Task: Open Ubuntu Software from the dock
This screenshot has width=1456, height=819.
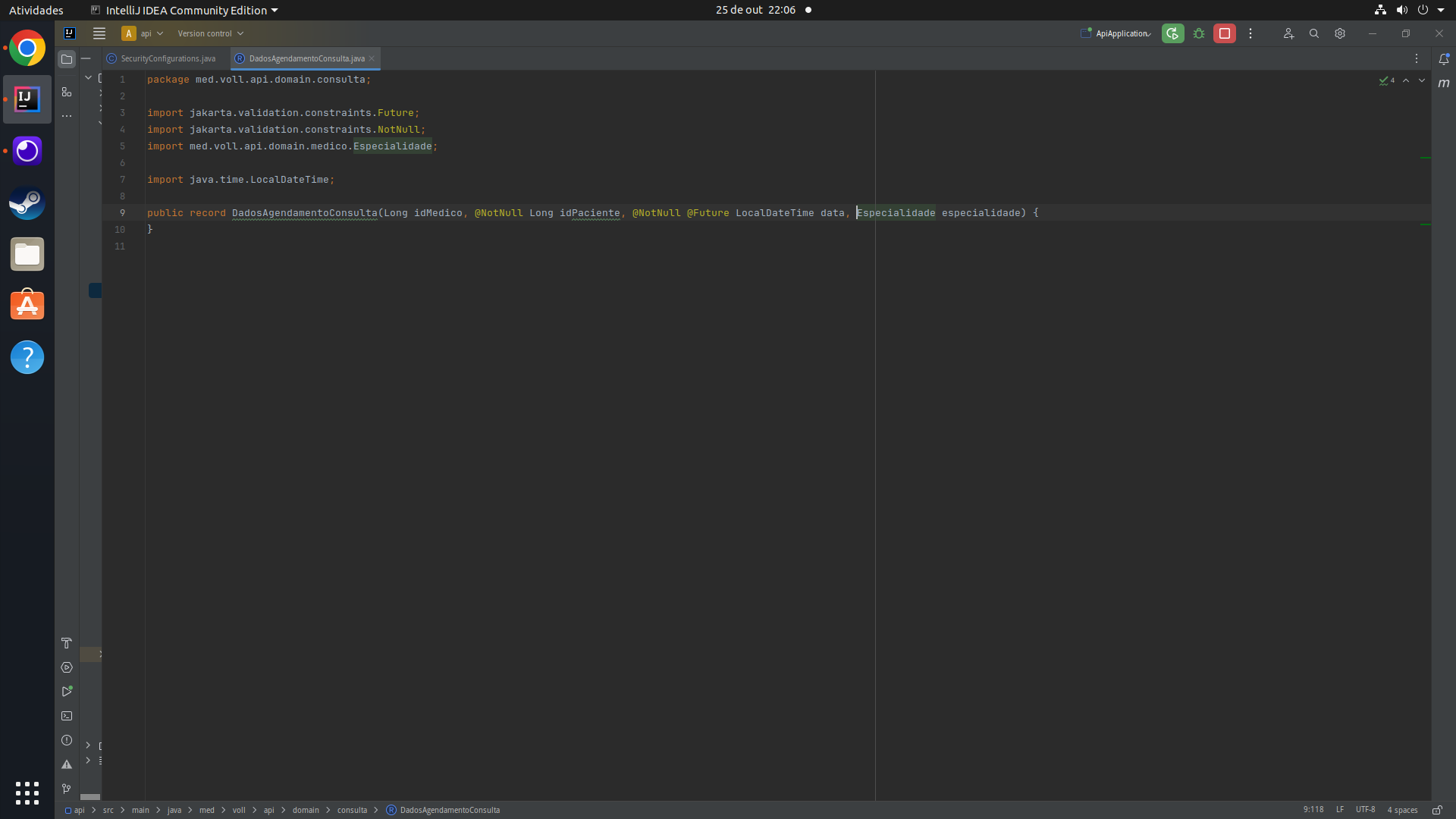Action: click(27, 306)
